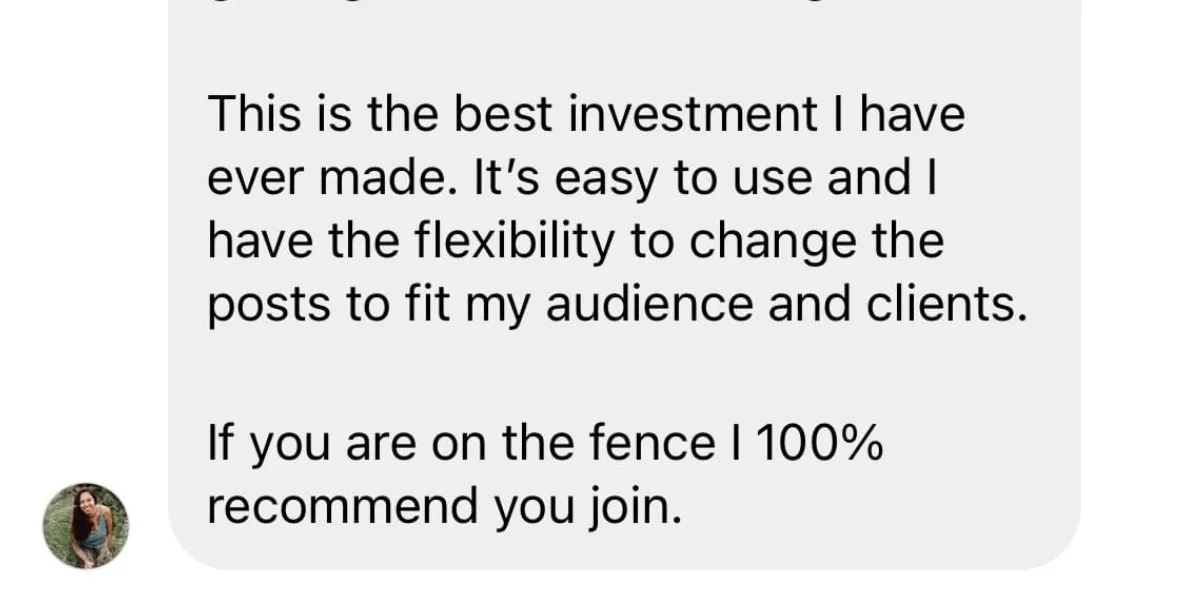Click the word "investment" in the message
Viewport: 1180px width, 608px height.
(x=689, y=116)
